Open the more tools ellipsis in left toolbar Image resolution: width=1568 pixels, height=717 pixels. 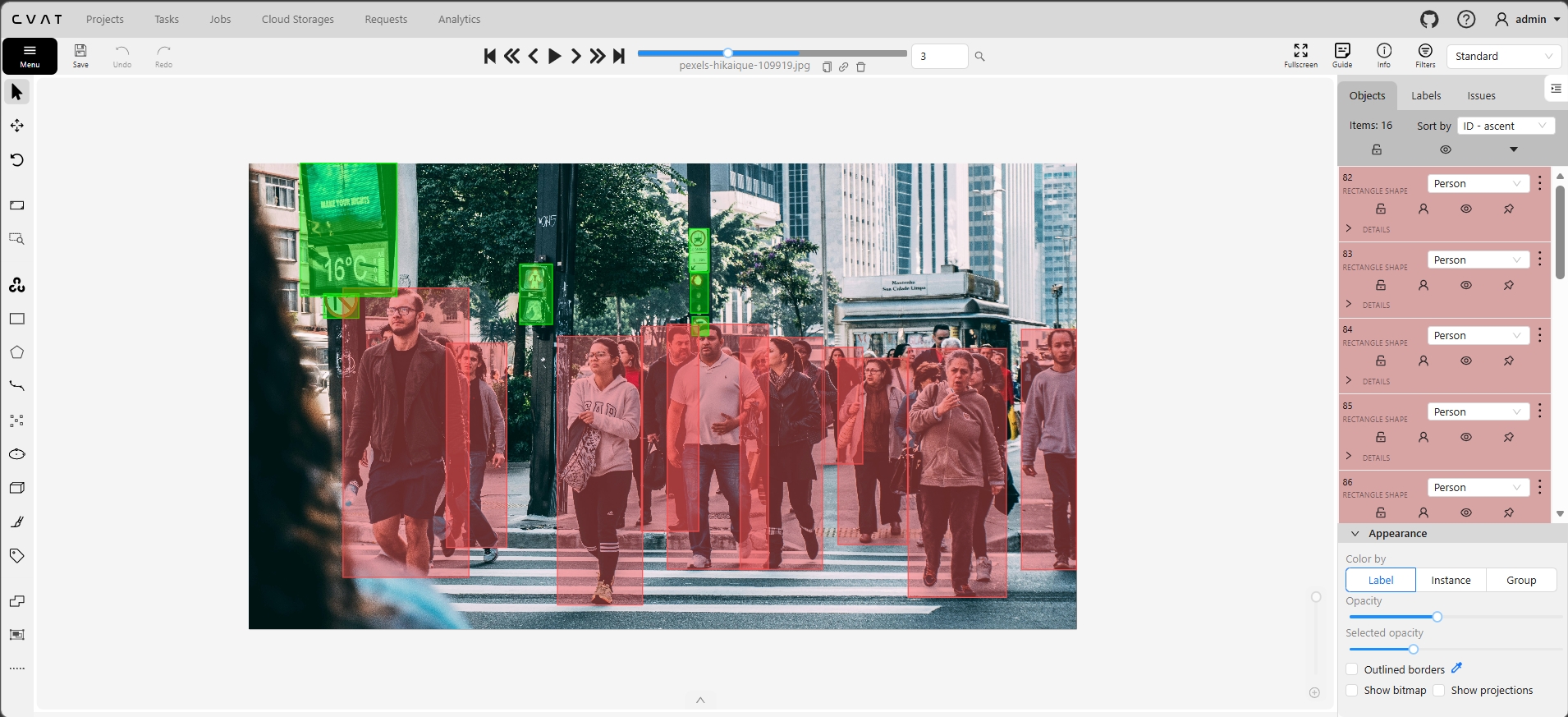click(16, 669)
